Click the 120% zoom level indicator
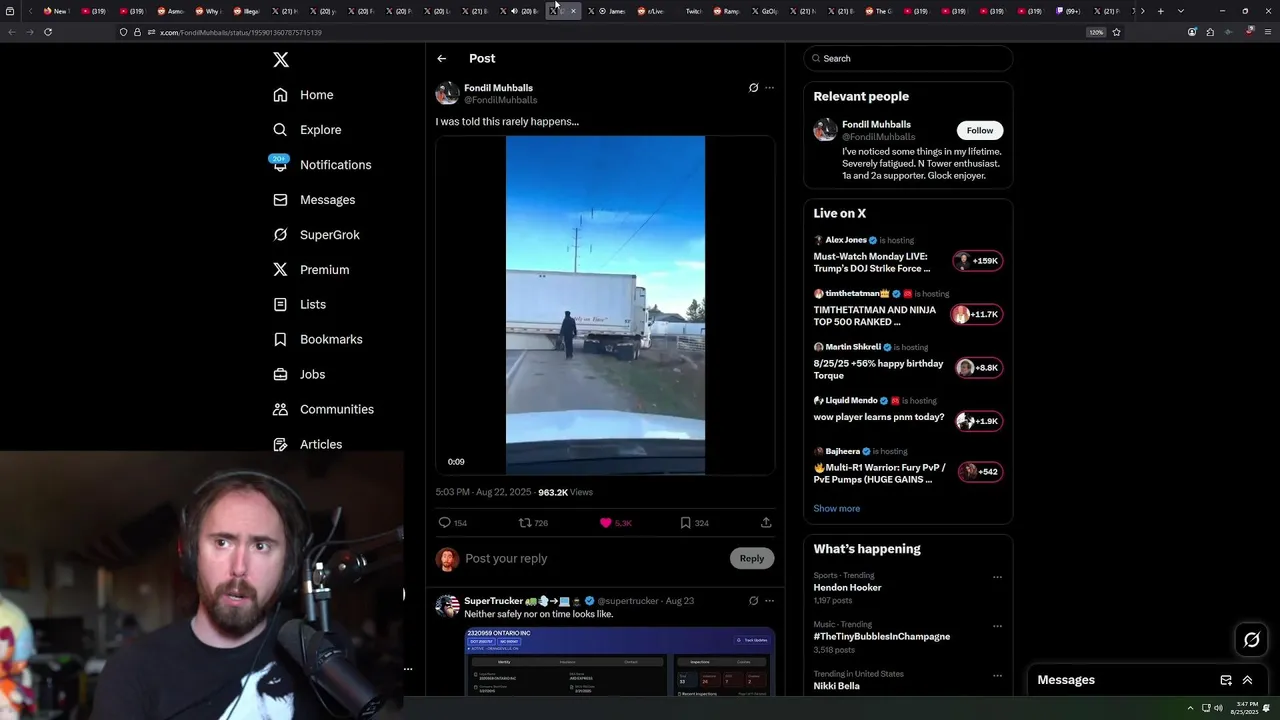This screenshot has height=720, width=1280. (1096, 32)
